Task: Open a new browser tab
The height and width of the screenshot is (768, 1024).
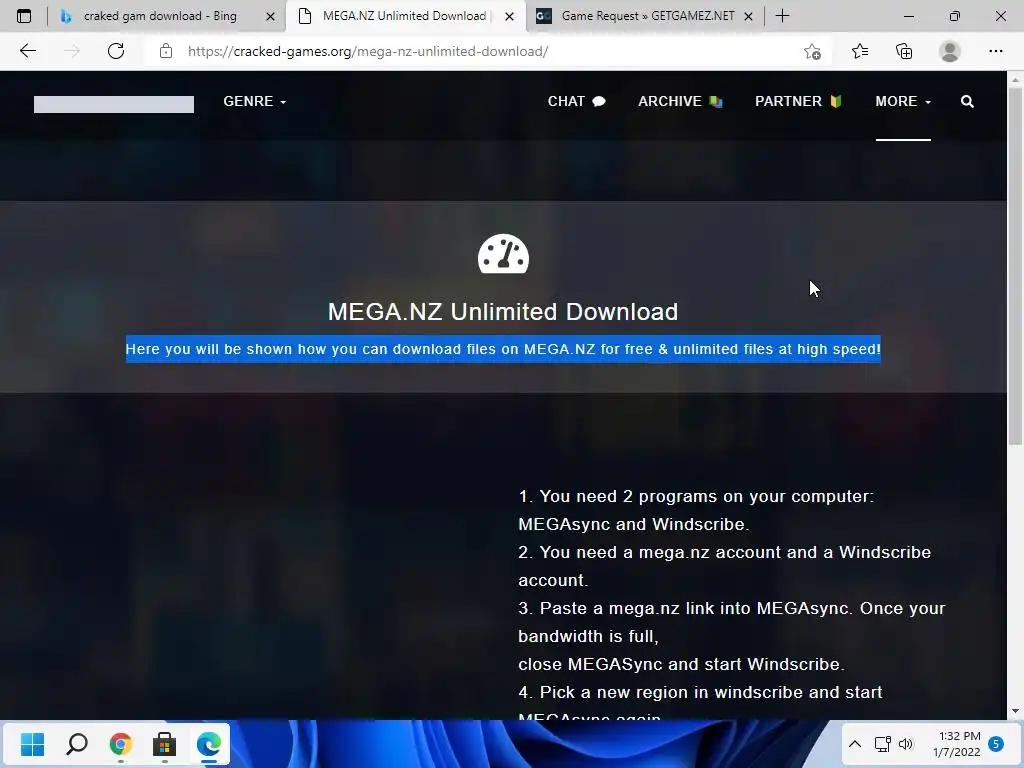Action: coord(782,16)
